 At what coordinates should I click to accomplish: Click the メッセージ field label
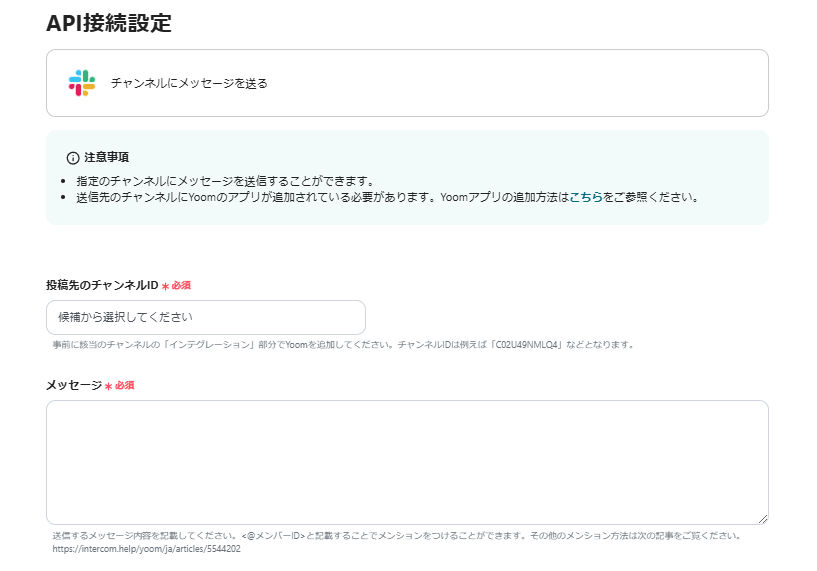(x=74, y=385)
